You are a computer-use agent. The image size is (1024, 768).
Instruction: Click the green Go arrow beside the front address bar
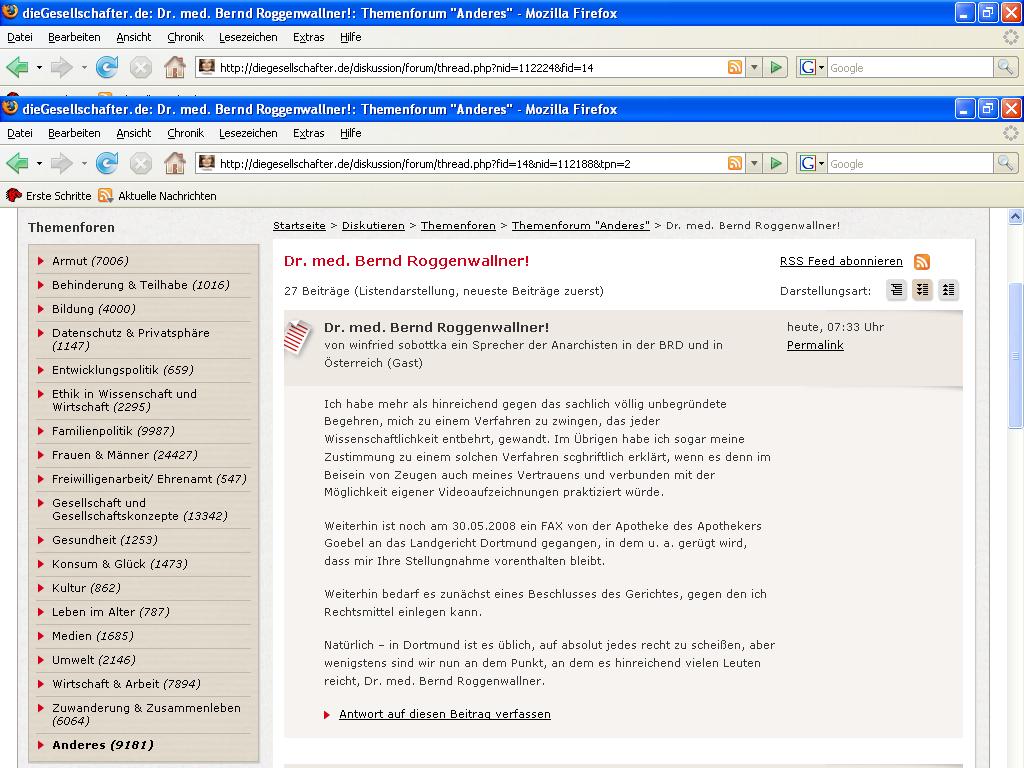(x=776, y=163)
